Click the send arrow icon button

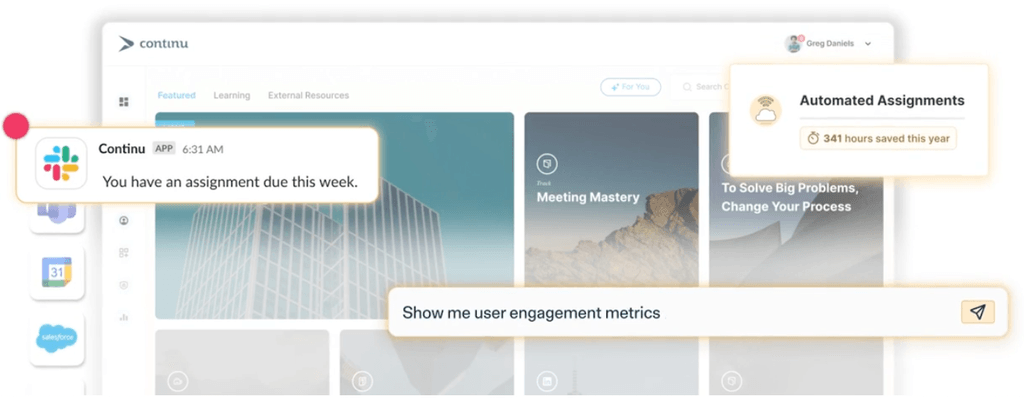point(977,312)
